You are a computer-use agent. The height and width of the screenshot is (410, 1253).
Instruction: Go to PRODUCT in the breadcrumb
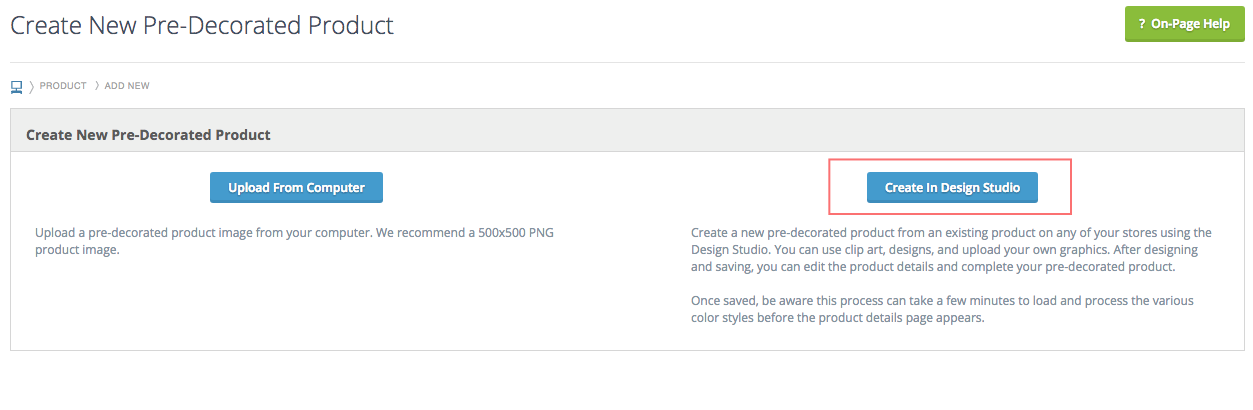click(63, 86)
